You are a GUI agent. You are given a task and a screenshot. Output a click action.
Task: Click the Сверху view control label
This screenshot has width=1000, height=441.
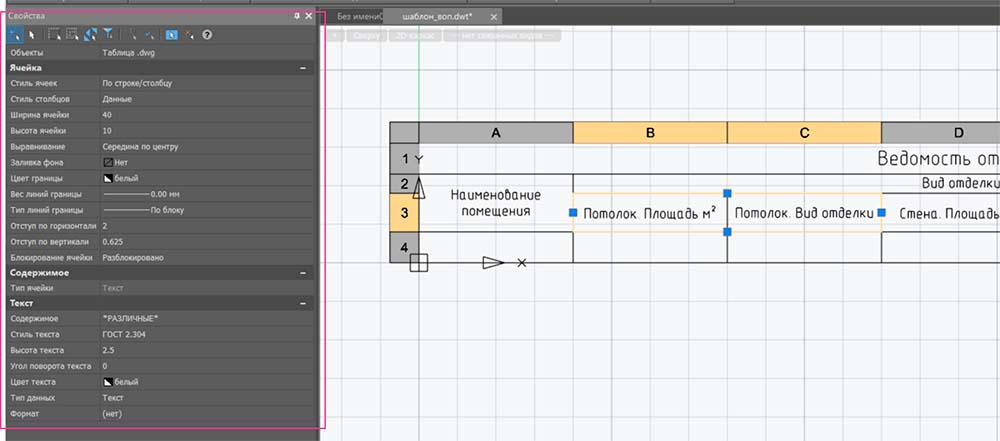[x=366, y=36]
